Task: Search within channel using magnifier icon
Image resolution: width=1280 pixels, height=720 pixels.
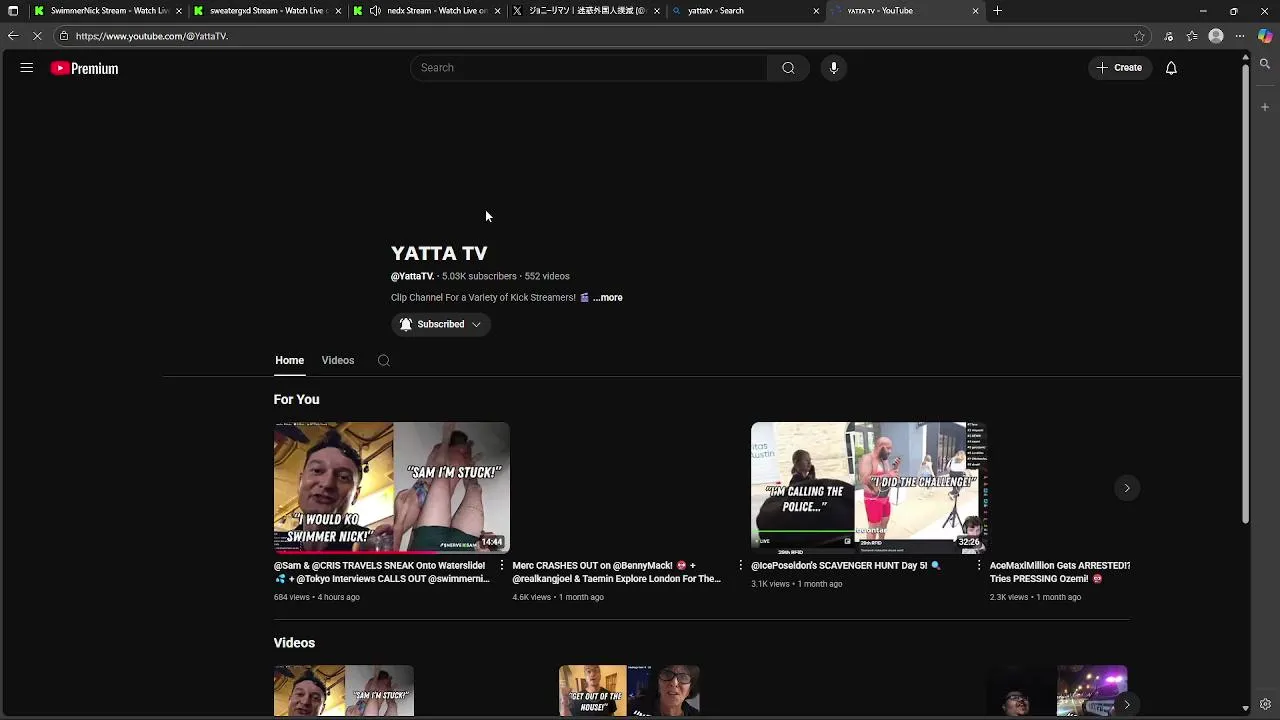Action: (x=384, y=360)
